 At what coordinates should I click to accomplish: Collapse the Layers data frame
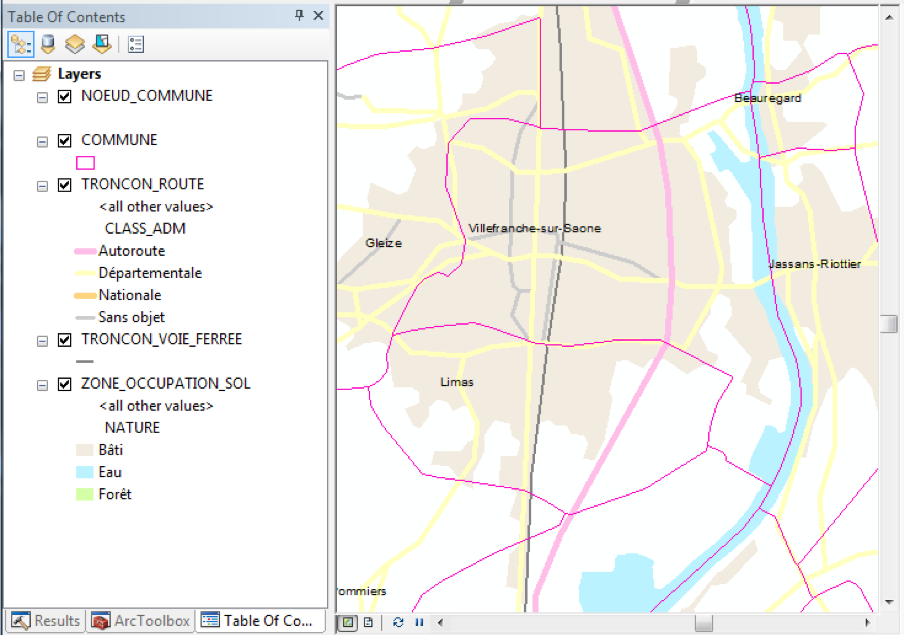(x=19, y=74)
